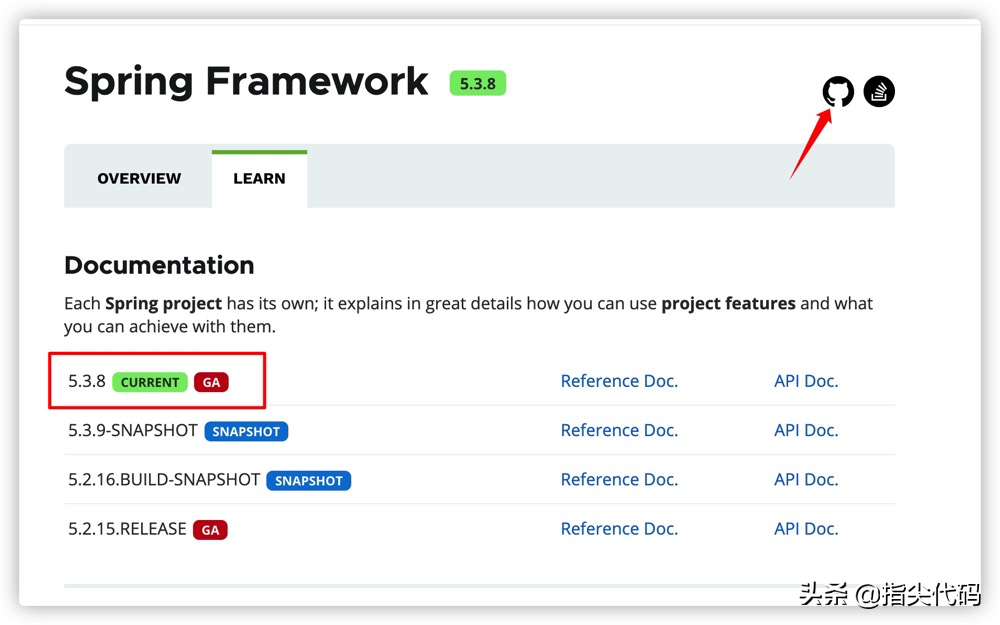Open the GitHub repository icon
This screenshot has width=1000, height=625.
[838, 92]
